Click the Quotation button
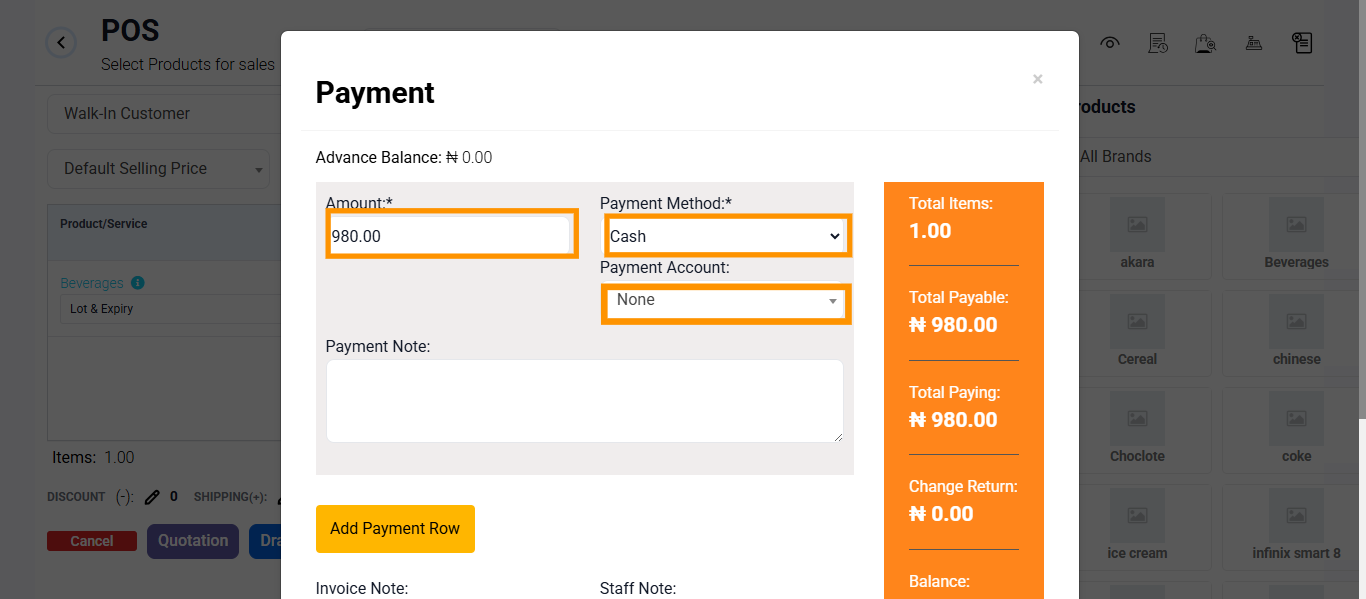The height and width of the screenshot is (599, 1366). [x=193, y=541]
